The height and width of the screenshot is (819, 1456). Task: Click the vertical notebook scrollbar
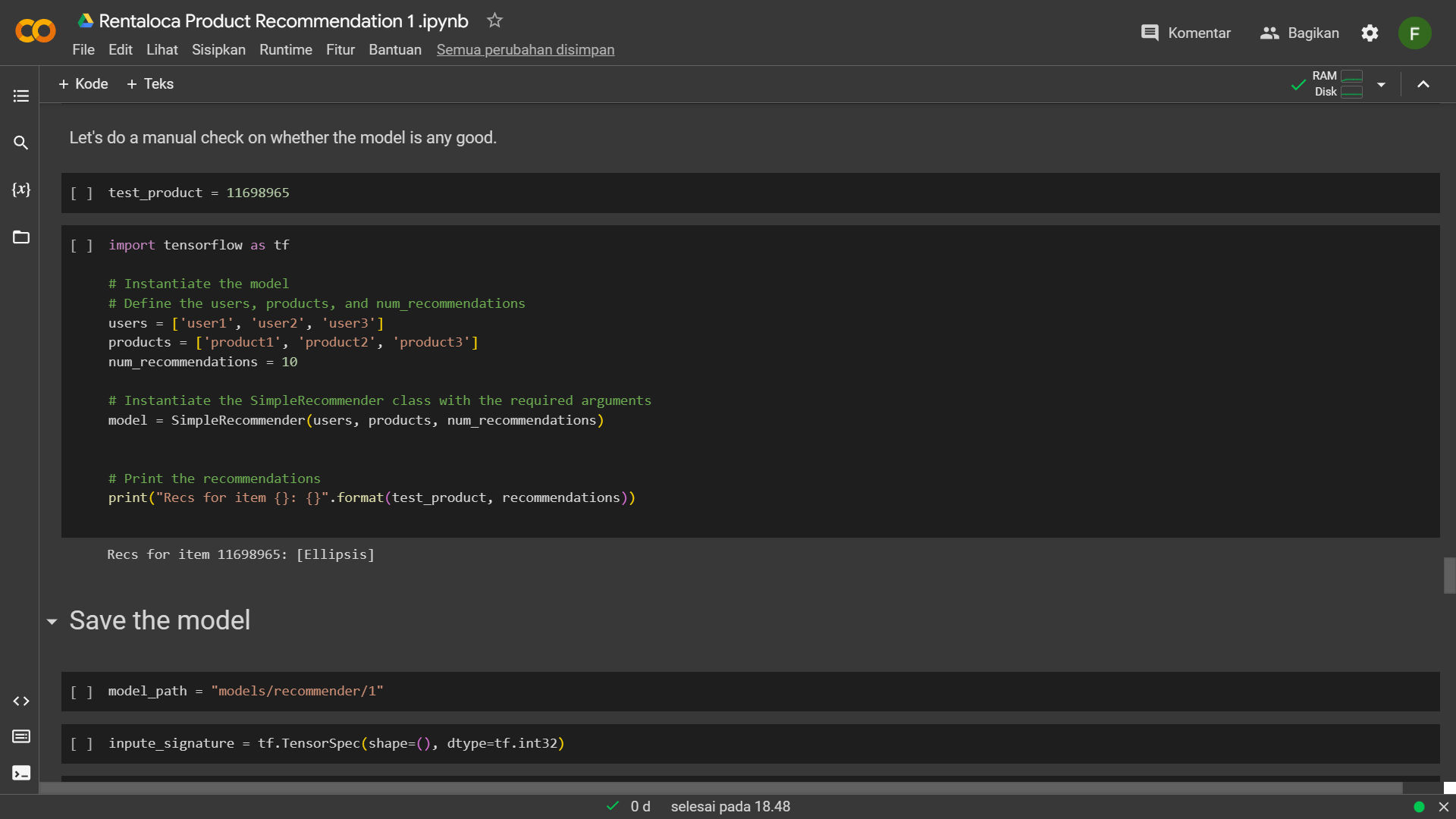pos(1448,576)
